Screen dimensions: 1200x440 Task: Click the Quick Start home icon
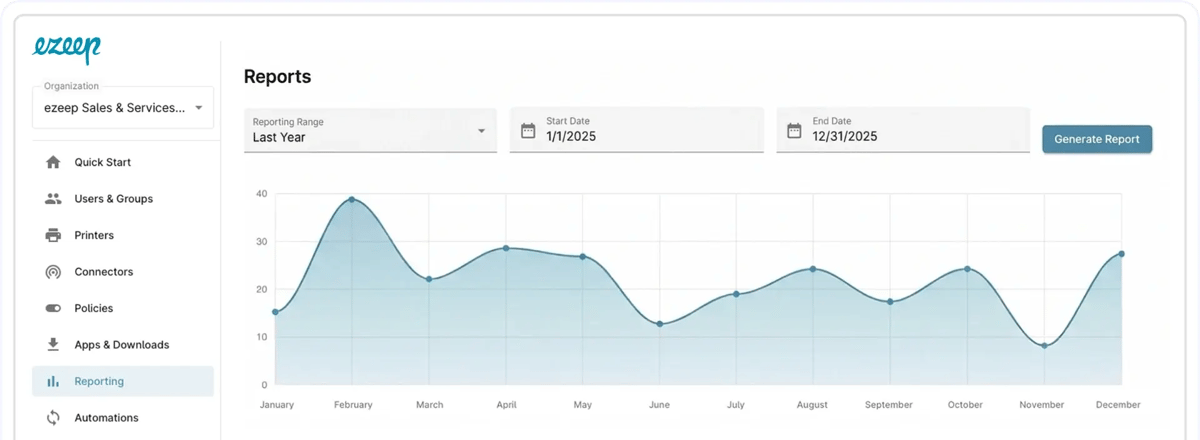point(53,162)
